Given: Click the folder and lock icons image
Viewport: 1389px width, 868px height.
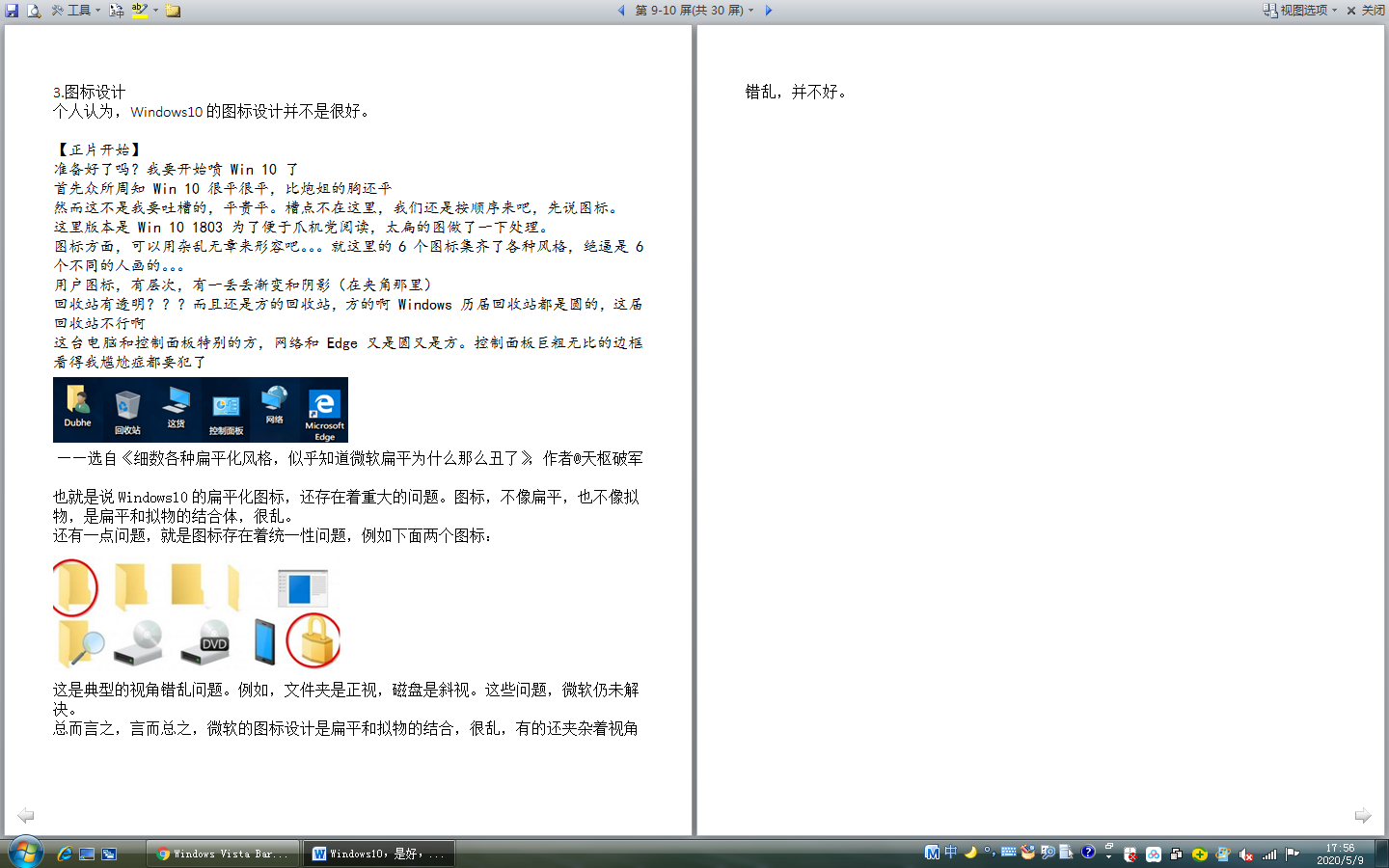Looking at the screenshot, I should [x=197, y=614].
